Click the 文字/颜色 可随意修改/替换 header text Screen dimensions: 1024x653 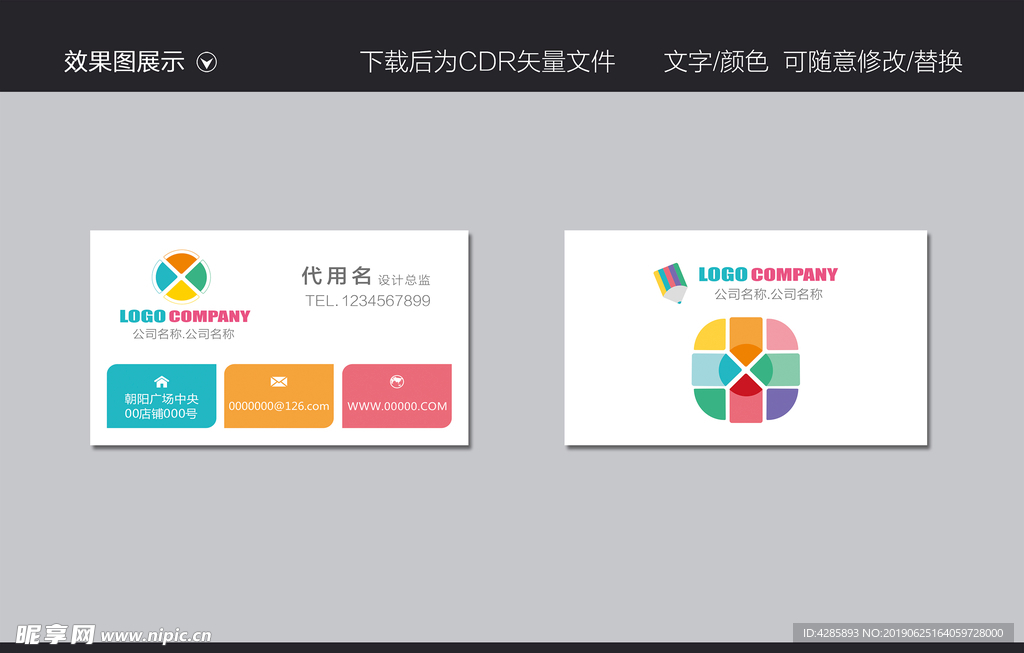click(813, 62)
